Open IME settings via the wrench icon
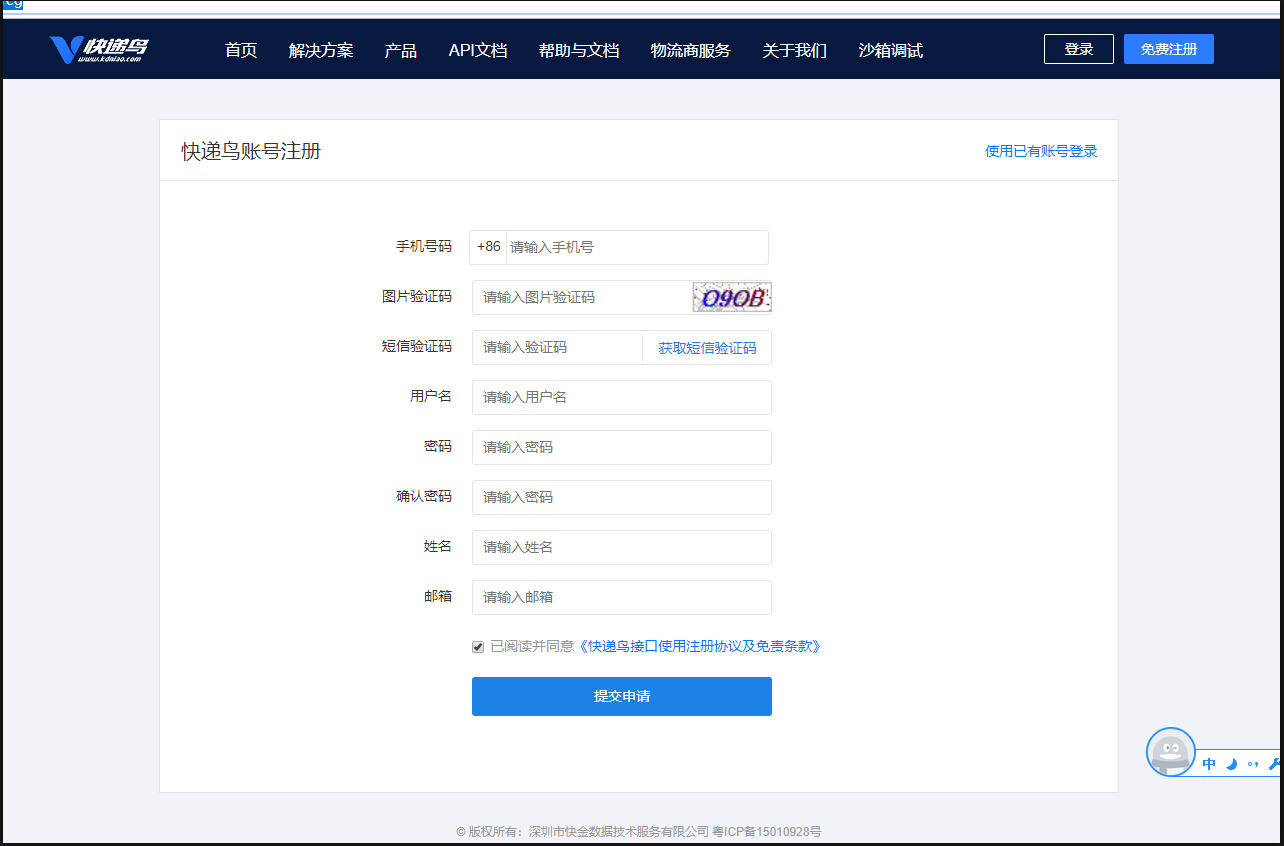 (x=1274, y=764)
